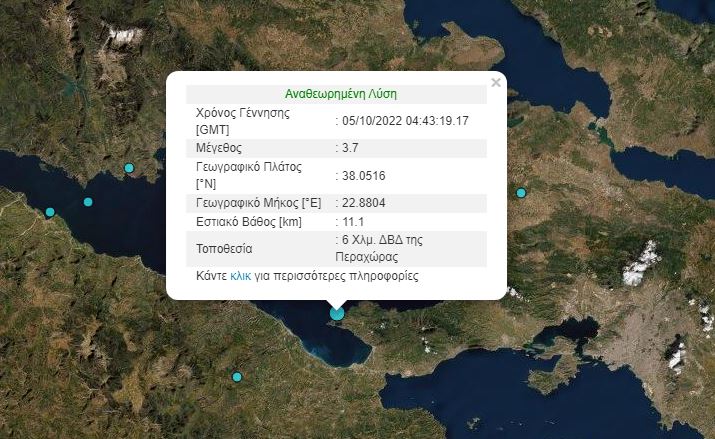Click the large earthquake marker below the popup

point(337,314)
